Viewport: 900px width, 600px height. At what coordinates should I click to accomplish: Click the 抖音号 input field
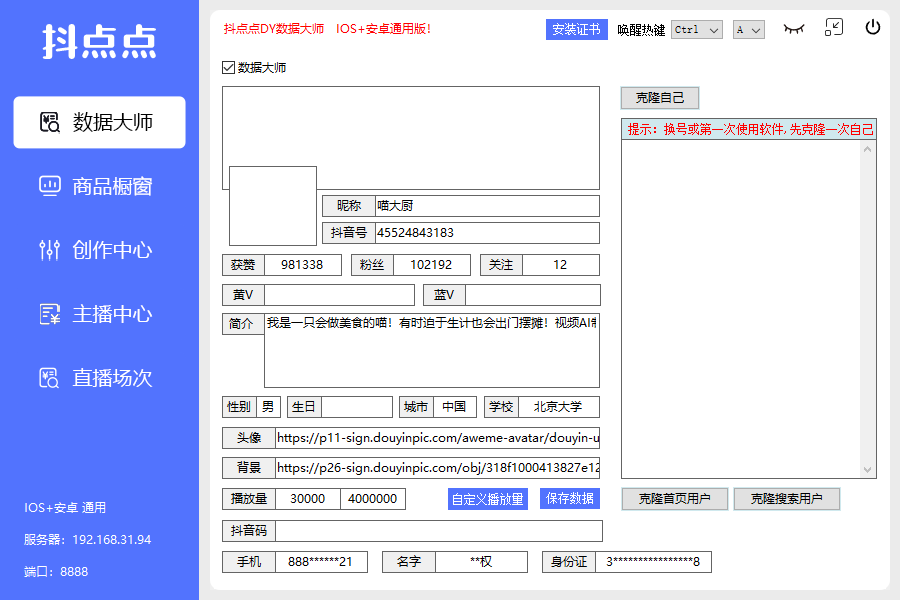pos(487,233)
